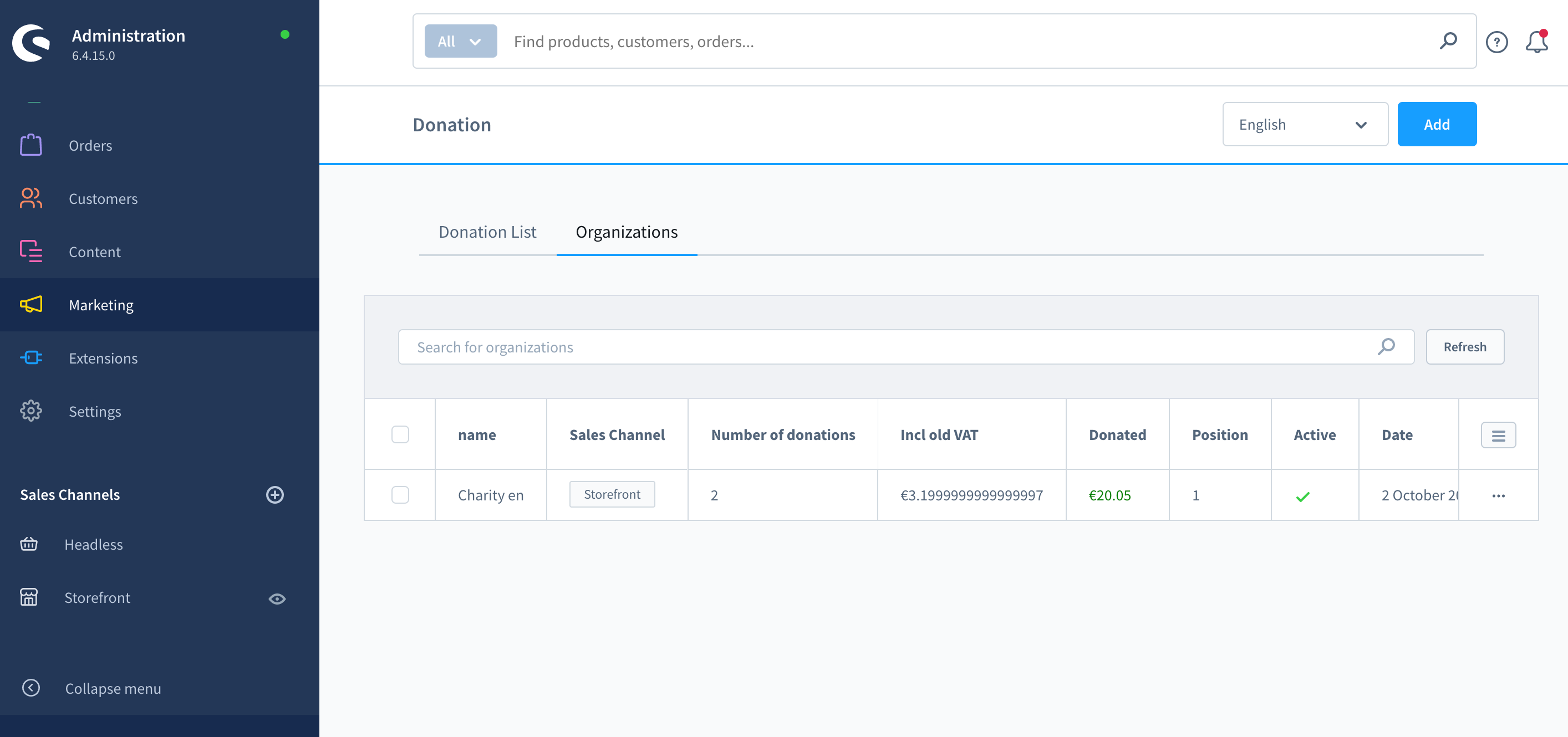
Task: Sort by Donated column header
Action: tap(1117, 434)
